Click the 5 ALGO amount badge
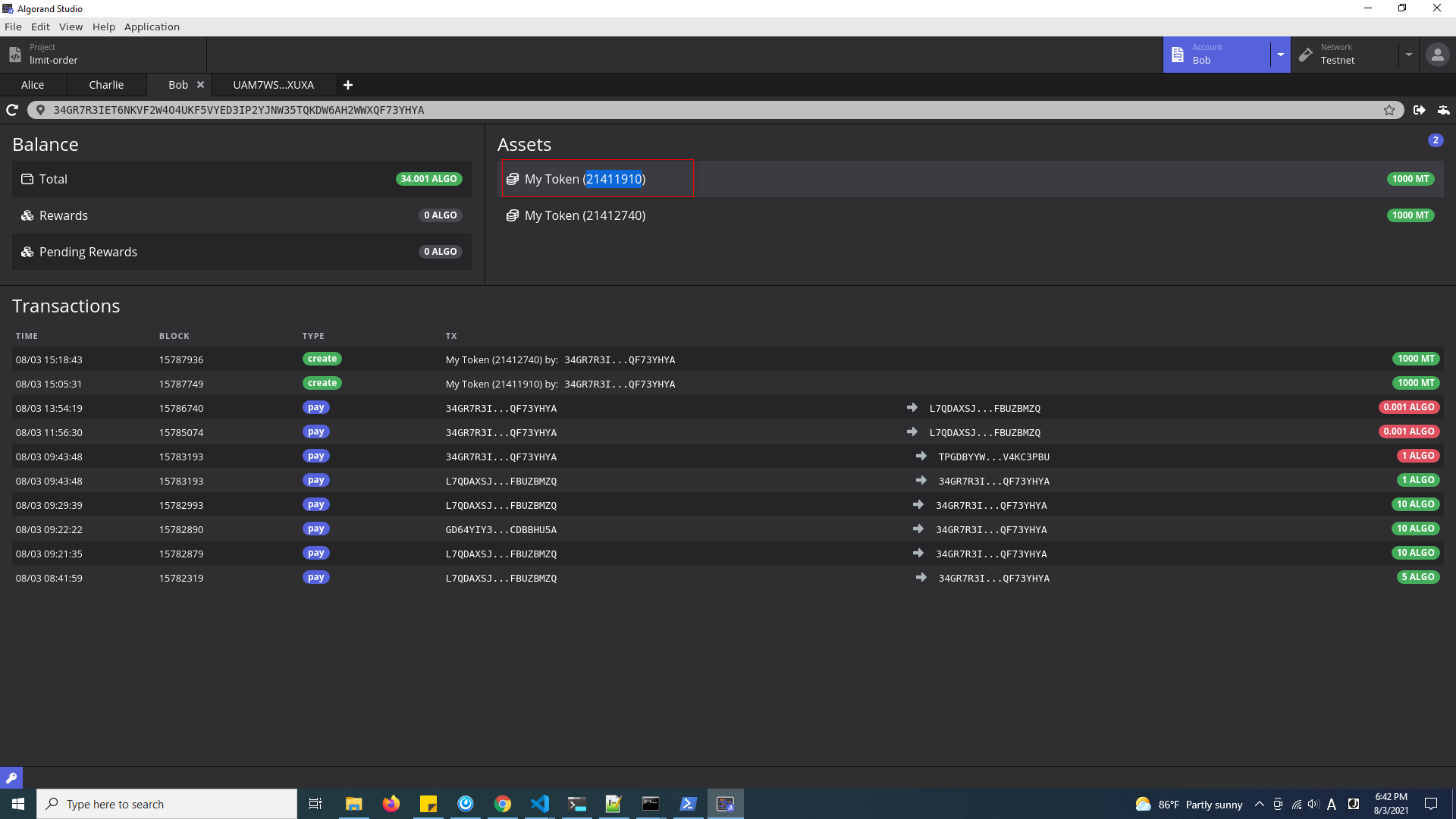This screenshot has height=819, width=1456. tap(1418, 577)
